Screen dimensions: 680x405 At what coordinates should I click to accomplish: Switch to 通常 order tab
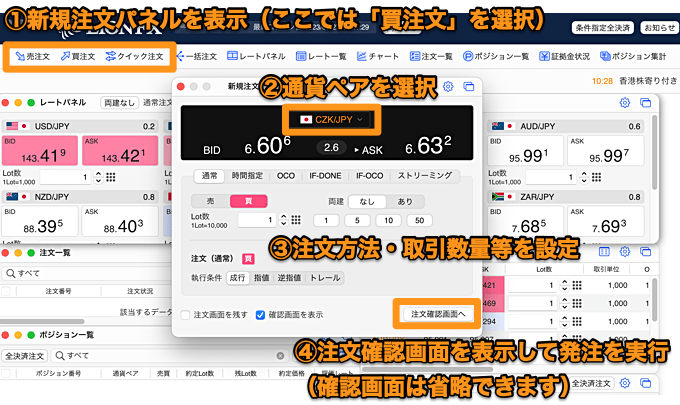(x=209, y=176)
